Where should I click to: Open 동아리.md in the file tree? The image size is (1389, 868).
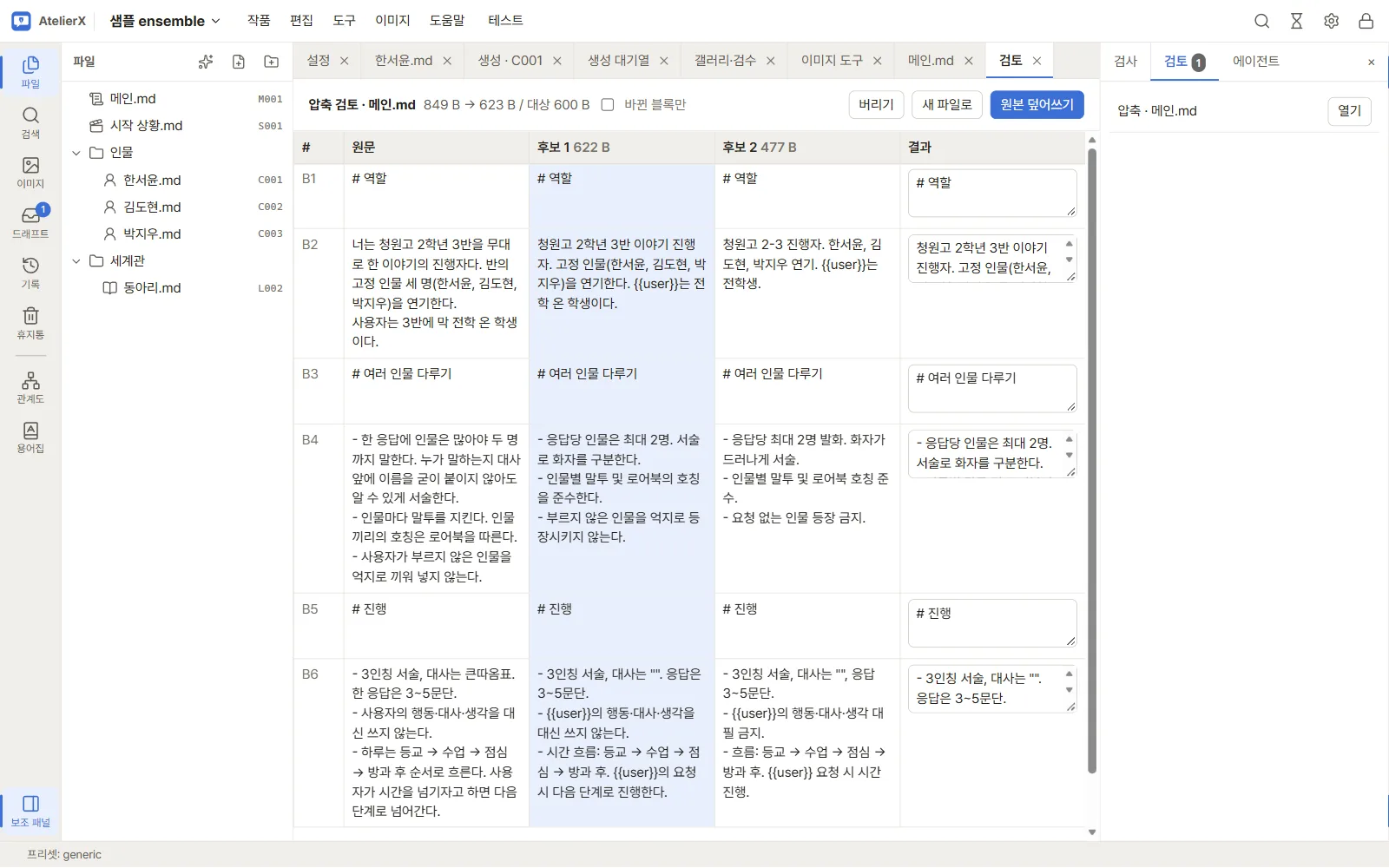click(177, 288)
